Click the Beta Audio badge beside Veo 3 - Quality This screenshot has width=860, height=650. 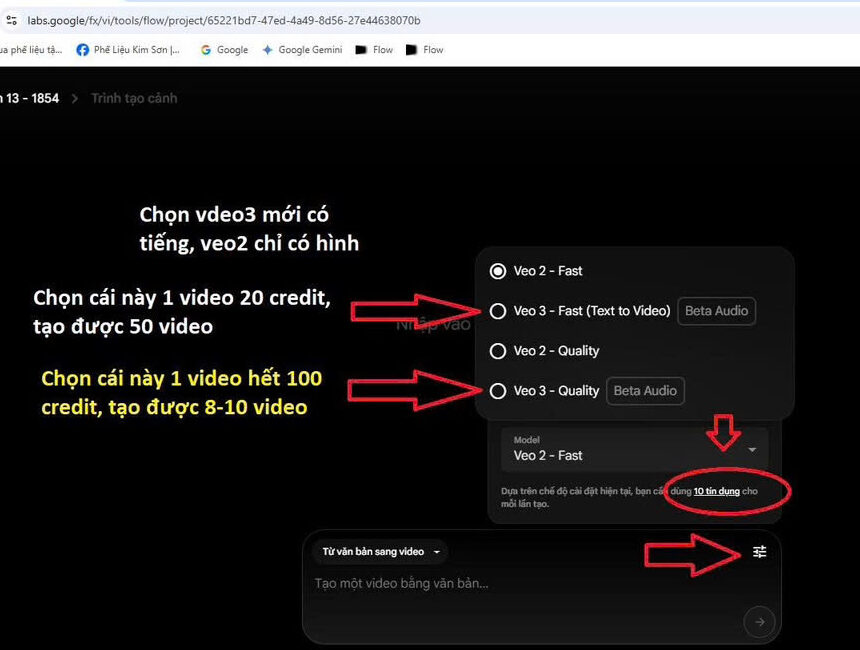645,391
